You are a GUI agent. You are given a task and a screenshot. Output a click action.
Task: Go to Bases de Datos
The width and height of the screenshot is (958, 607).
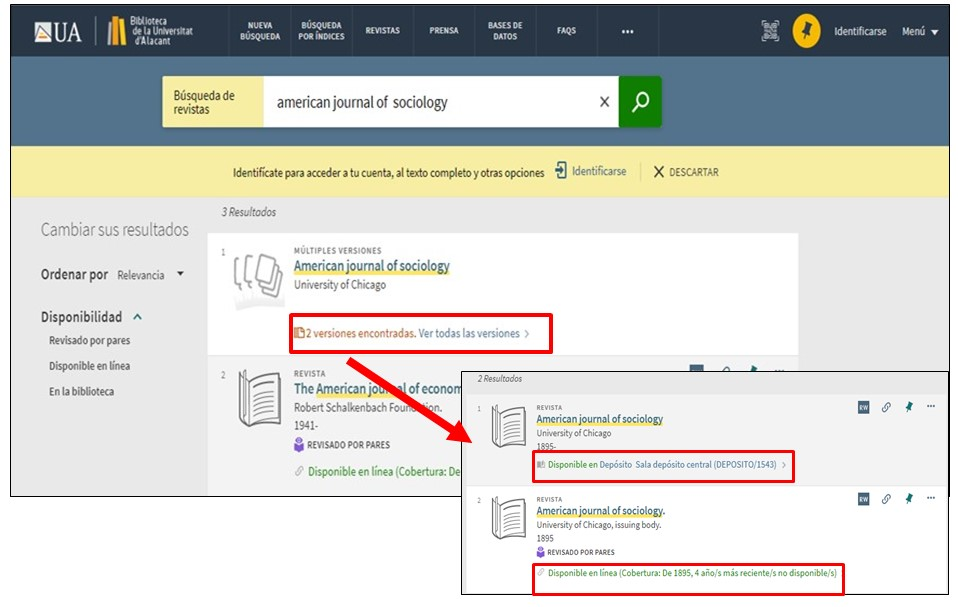(x=505, y=31)
